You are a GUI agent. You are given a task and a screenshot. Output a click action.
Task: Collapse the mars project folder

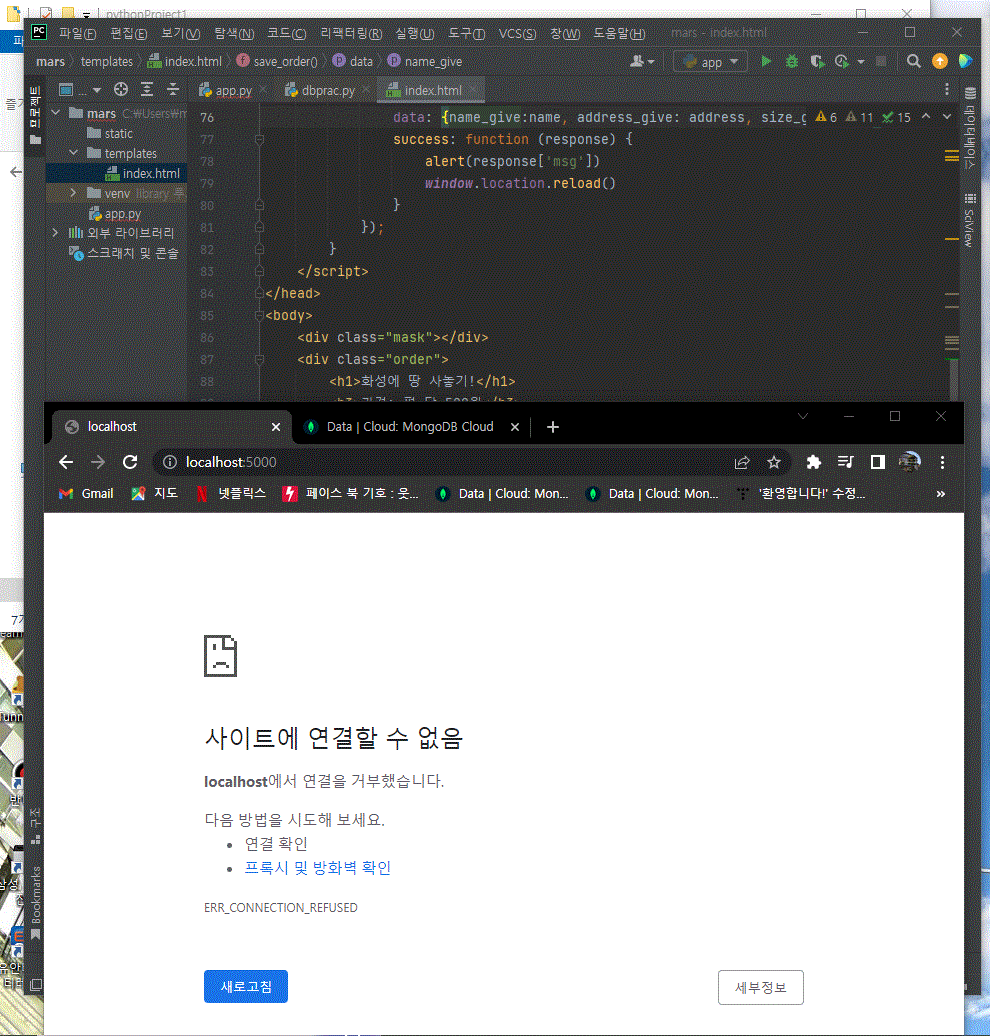tap(56, 113)
